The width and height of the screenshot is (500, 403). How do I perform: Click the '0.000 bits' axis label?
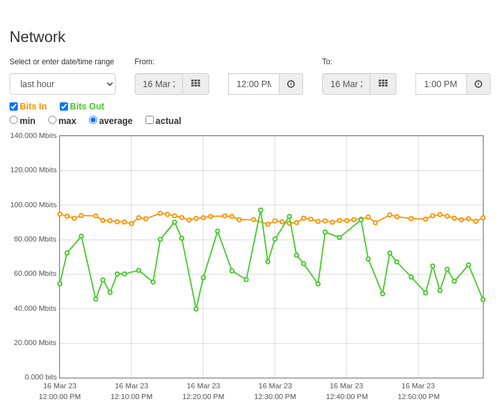(41, 377)
